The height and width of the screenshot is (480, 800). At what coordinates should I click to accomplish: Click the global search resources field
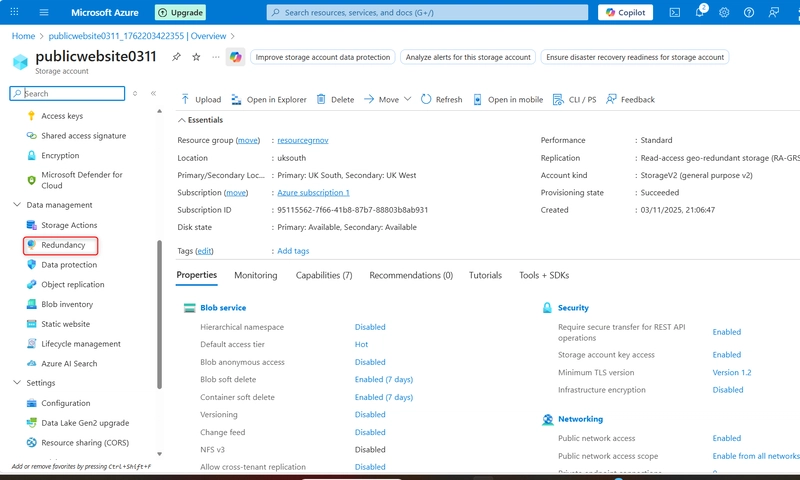[x=427, y=13]
